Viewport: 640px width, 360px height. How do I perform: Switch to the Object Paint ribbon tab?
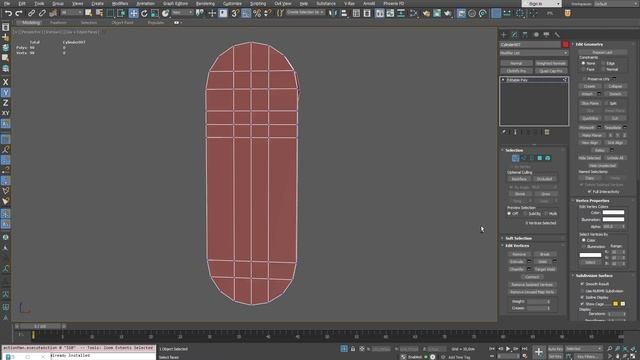click(x=122, y=23)
